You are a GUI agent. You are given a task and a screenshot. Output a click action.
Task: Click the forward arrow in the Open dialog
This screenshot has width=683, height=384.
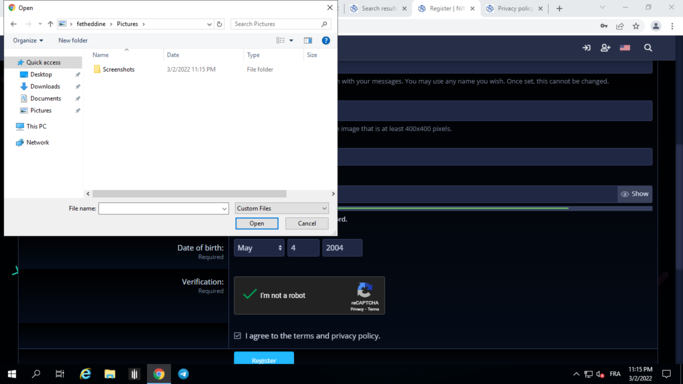[28, 24]
